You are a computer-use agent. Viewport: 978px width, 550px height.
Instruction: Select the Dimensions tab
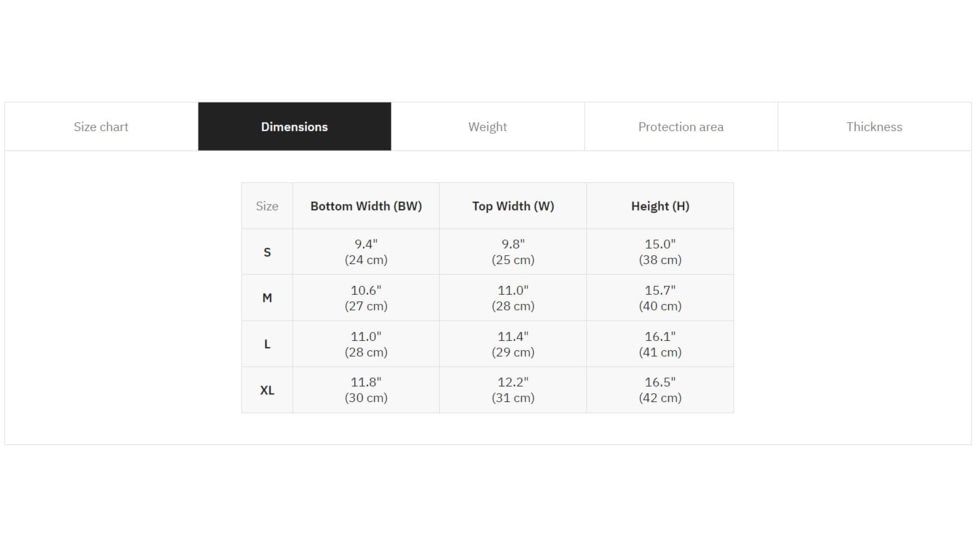pyautogui.click(x=294, y=127)
